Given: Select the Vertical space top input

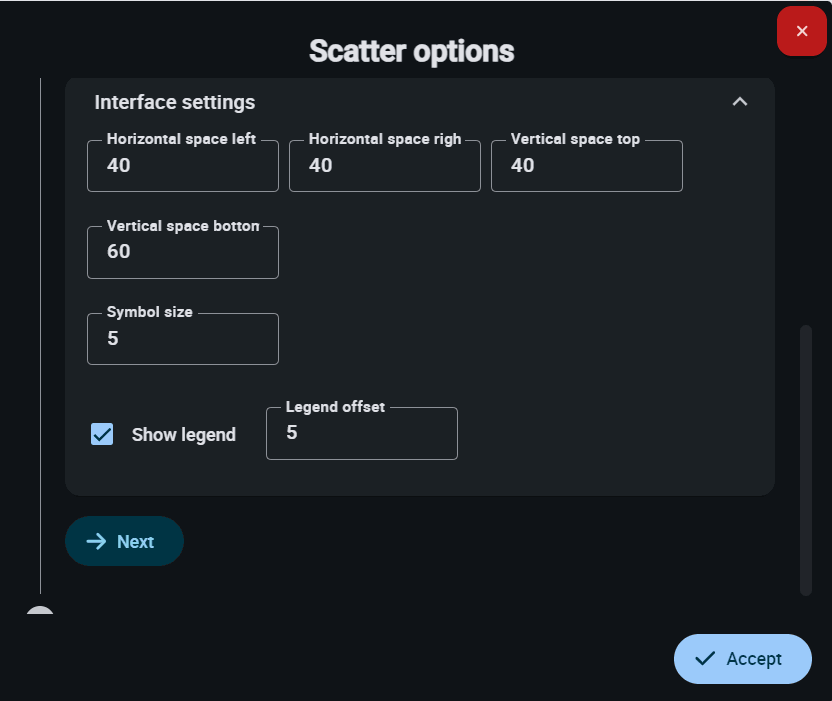Looking at the screenshot, I should point(586,166).
